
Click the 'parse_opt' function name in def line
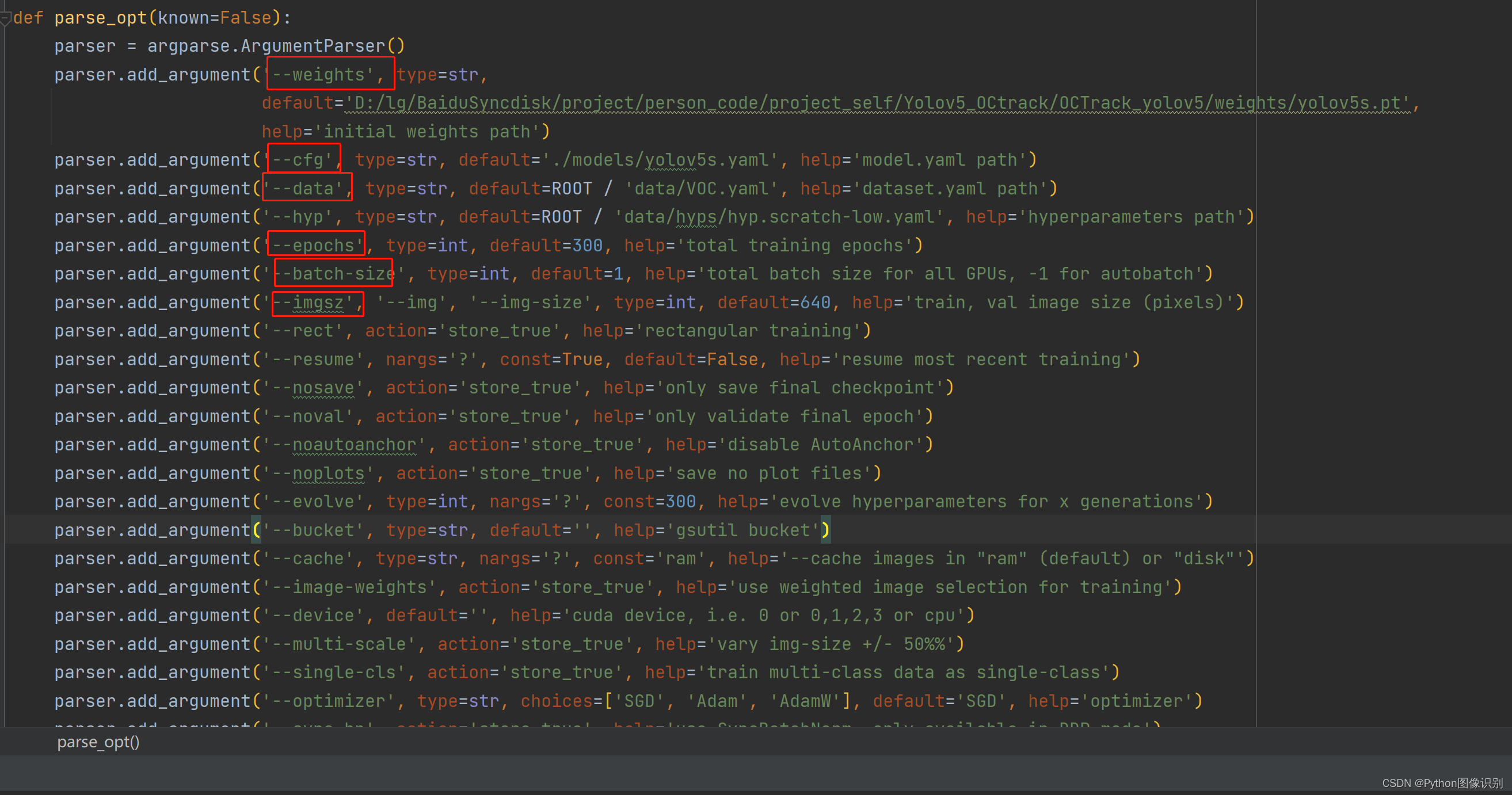click(100, 18)
